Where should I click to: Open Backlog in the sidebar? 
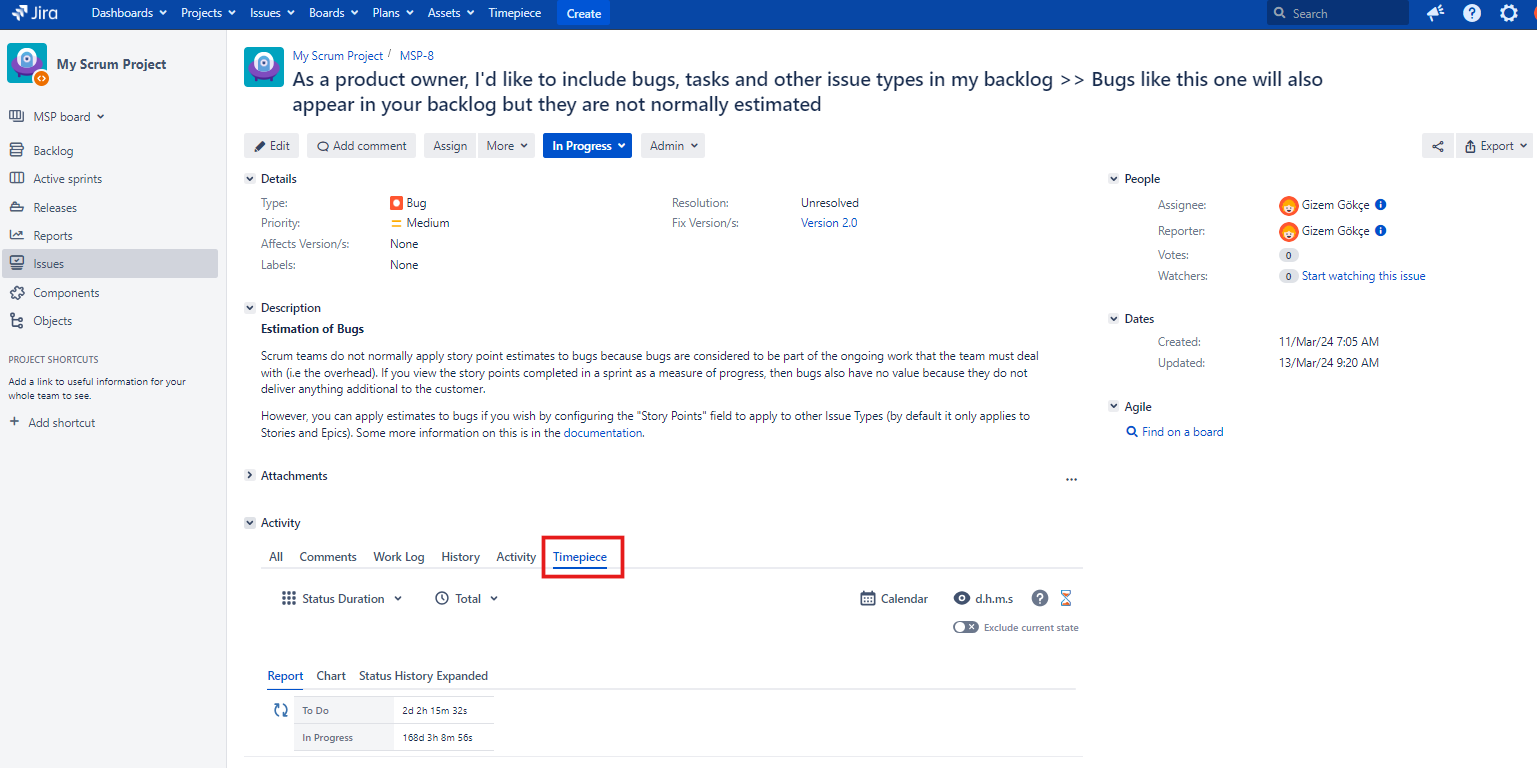click(x=53, y=151)
